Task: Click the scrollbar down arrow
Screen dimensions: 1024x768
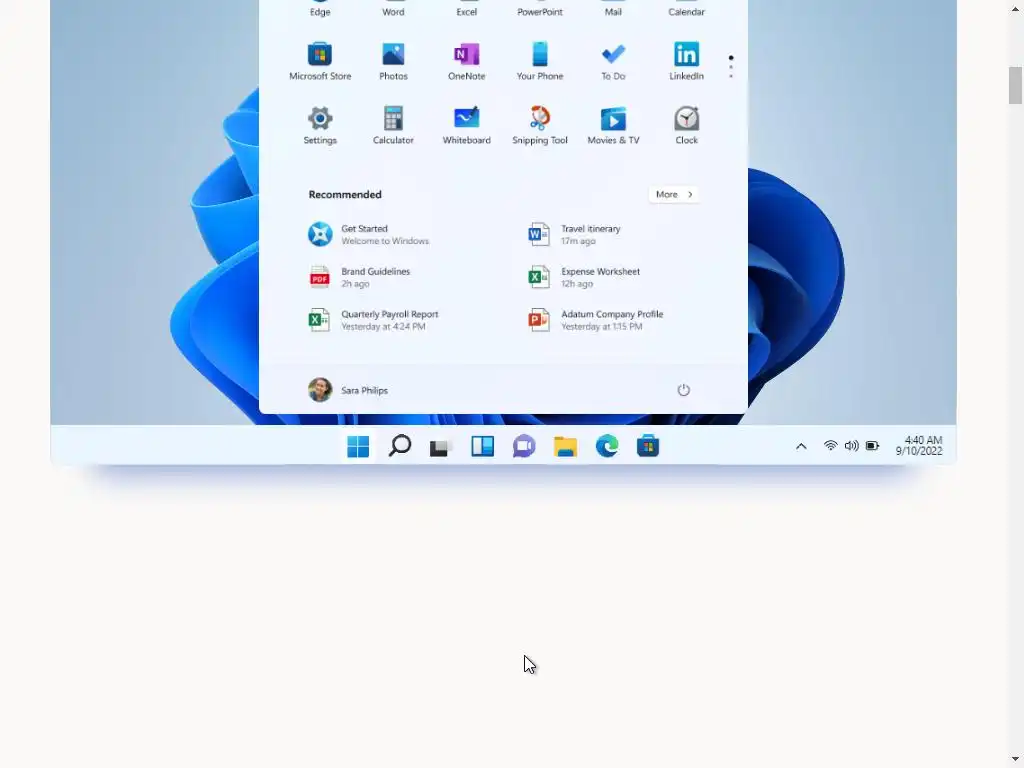Action: (1015, 759)
